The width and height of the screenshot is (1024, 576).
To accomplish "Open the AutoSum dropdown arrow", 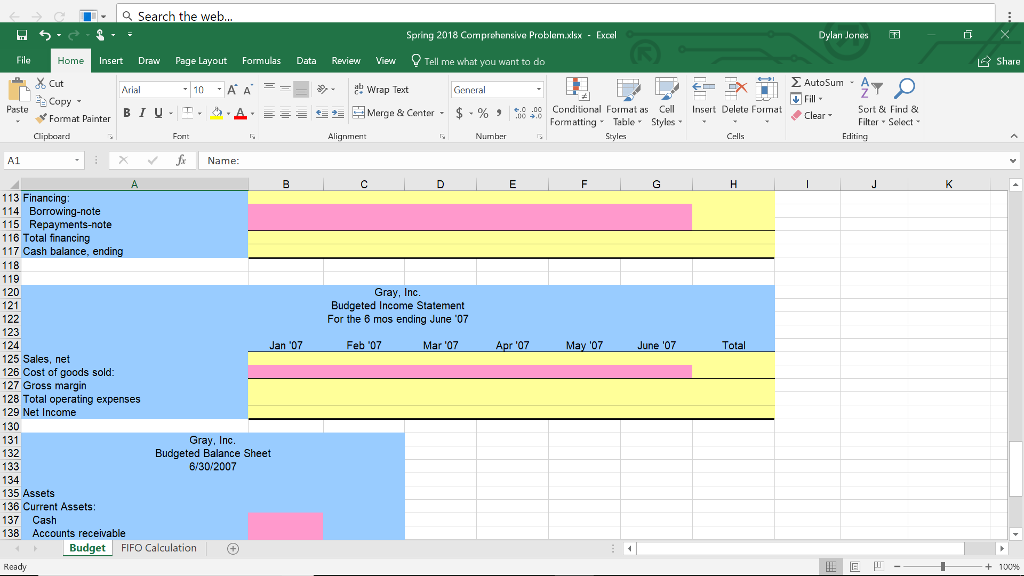I will point(852,82).
